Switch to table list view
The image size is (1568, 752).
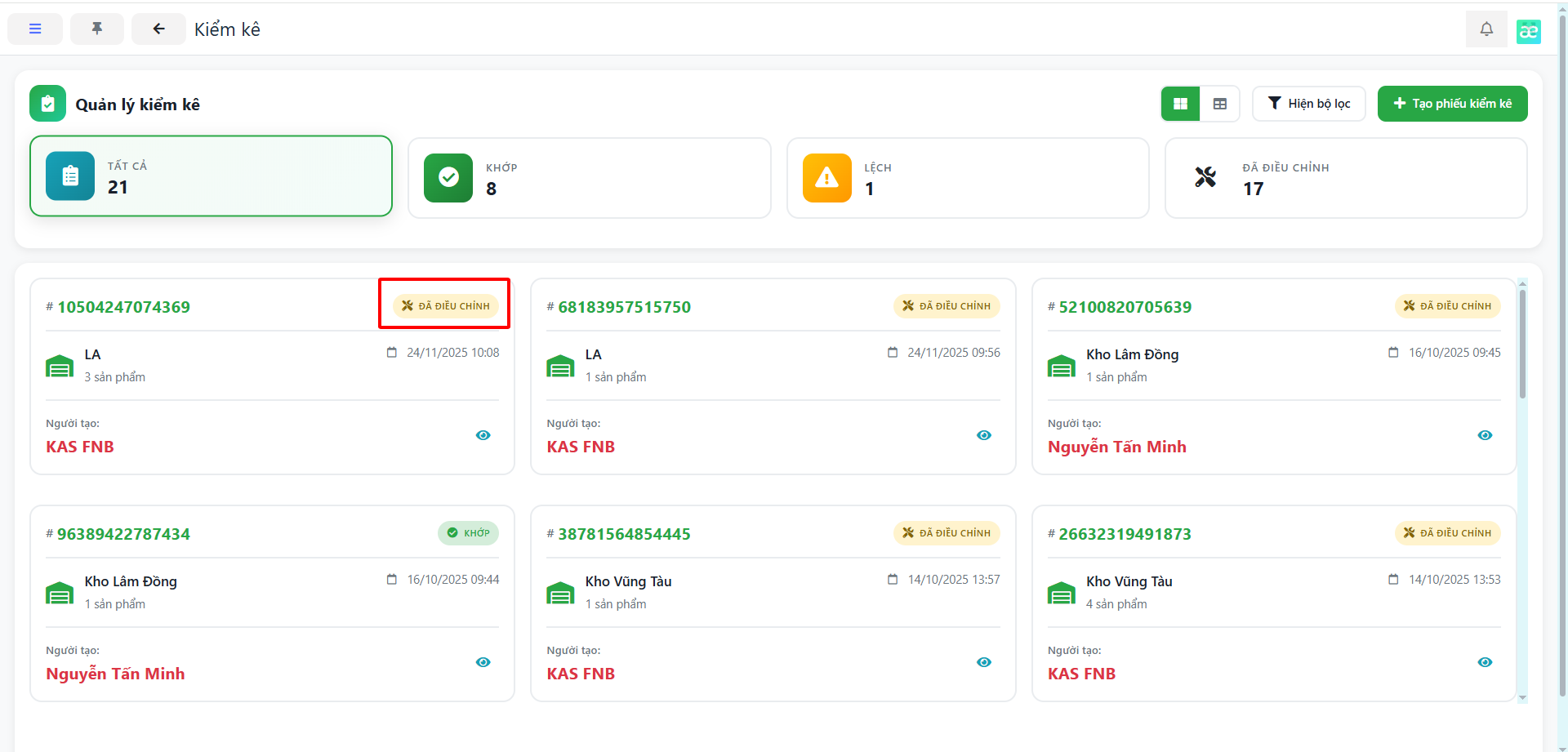[1220, 104]
